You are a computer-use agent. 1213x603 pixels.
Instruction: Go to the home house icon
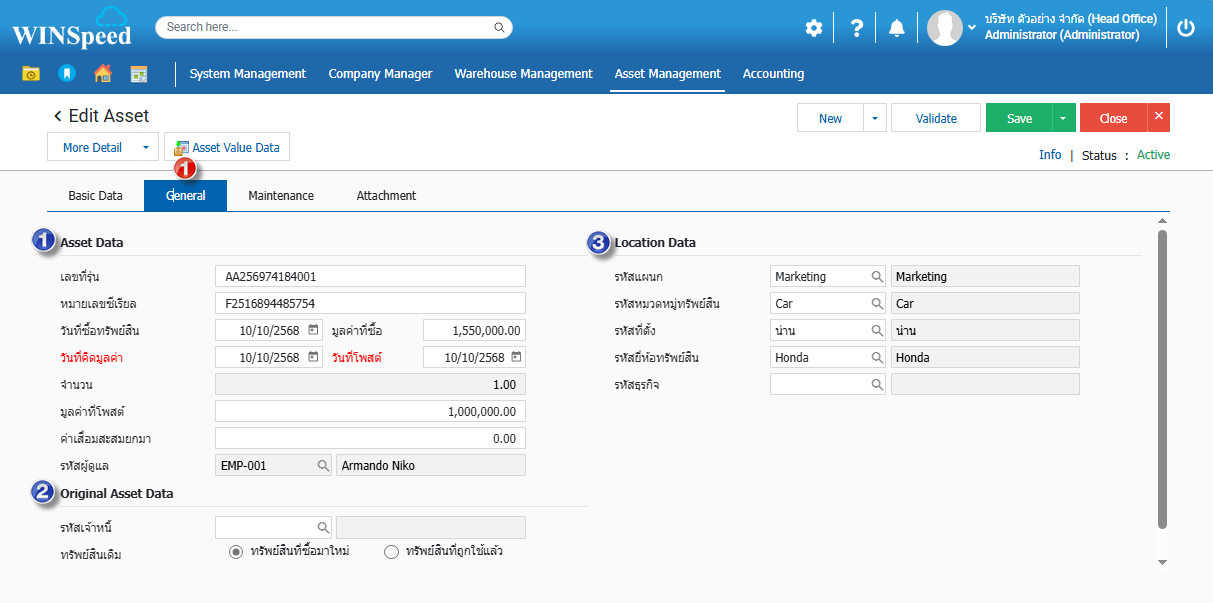click(x=102, y=74)
